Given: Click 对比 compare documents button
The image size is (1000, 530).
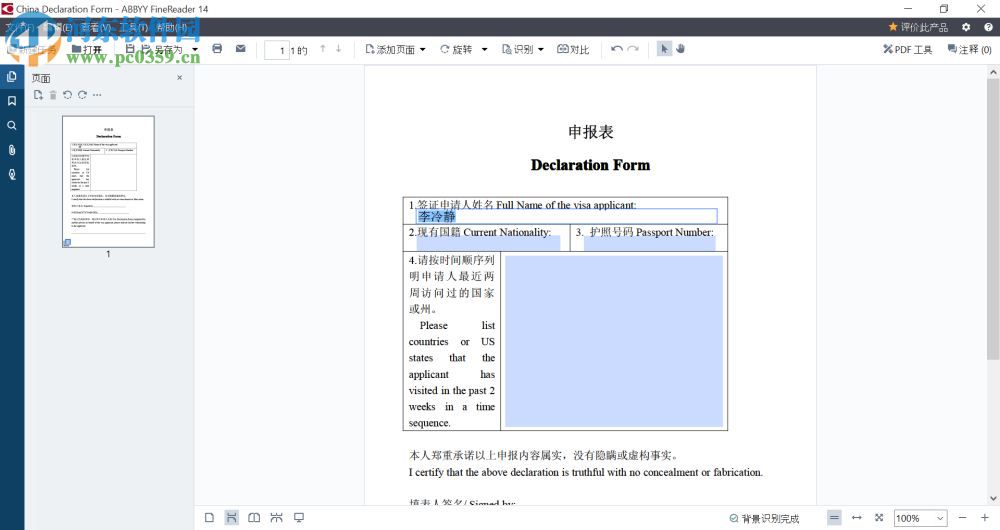Looking at the screenshot, I should pyautogui.click(x=573, y=49).
